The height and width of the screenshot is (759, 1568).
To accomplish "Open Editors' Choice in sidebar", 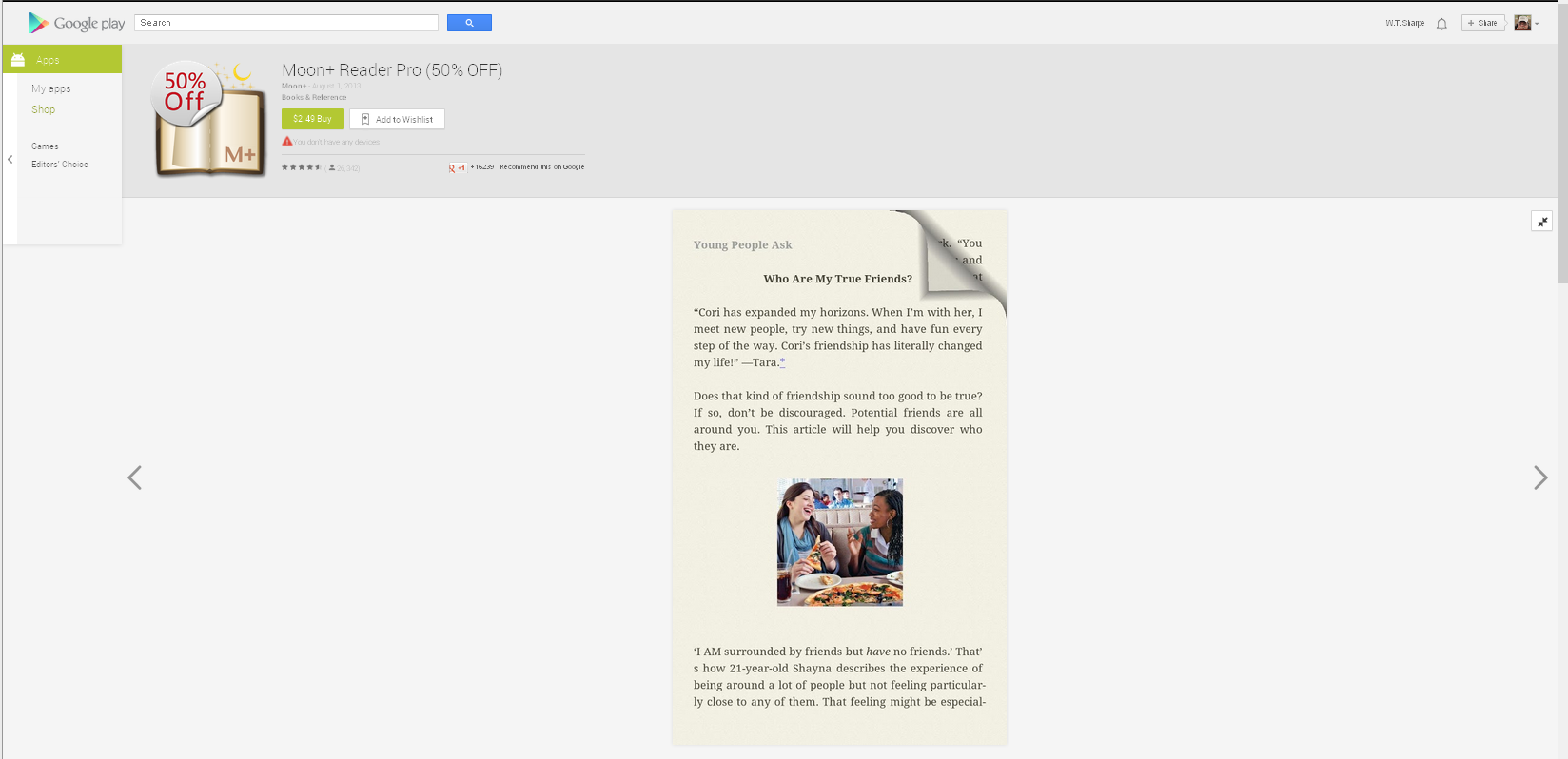I will tap(60, 165).
